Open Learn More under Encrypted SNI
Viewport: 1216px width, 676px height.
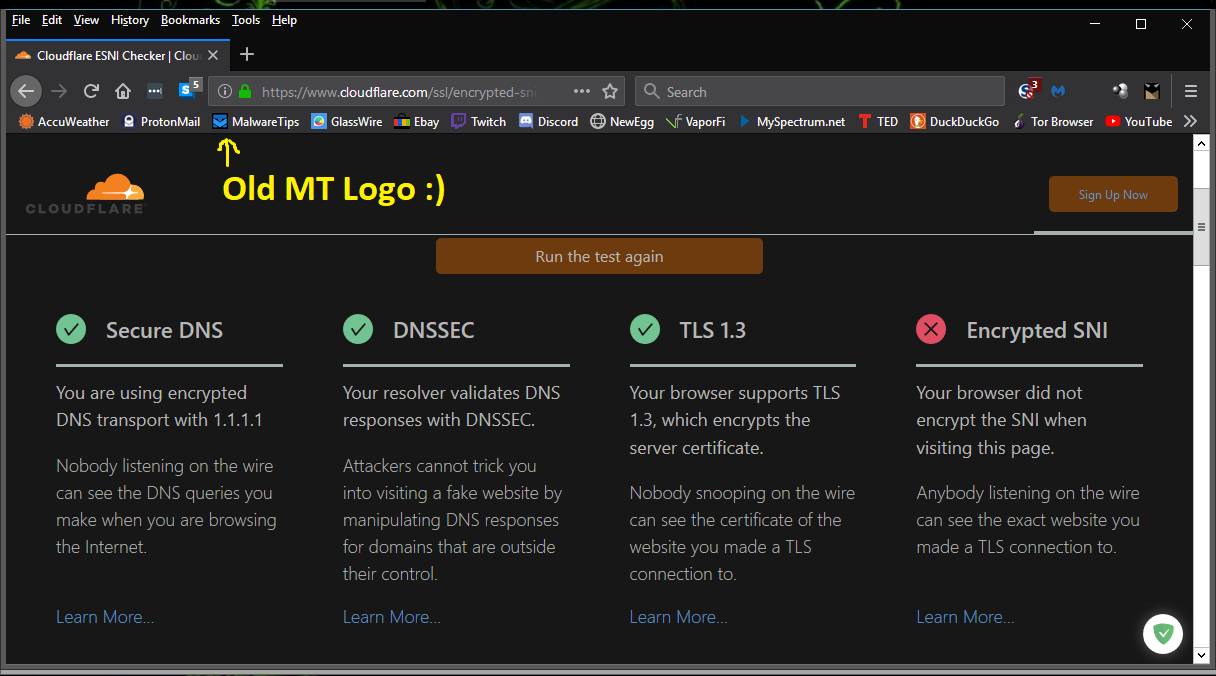[x=965, y=617]
